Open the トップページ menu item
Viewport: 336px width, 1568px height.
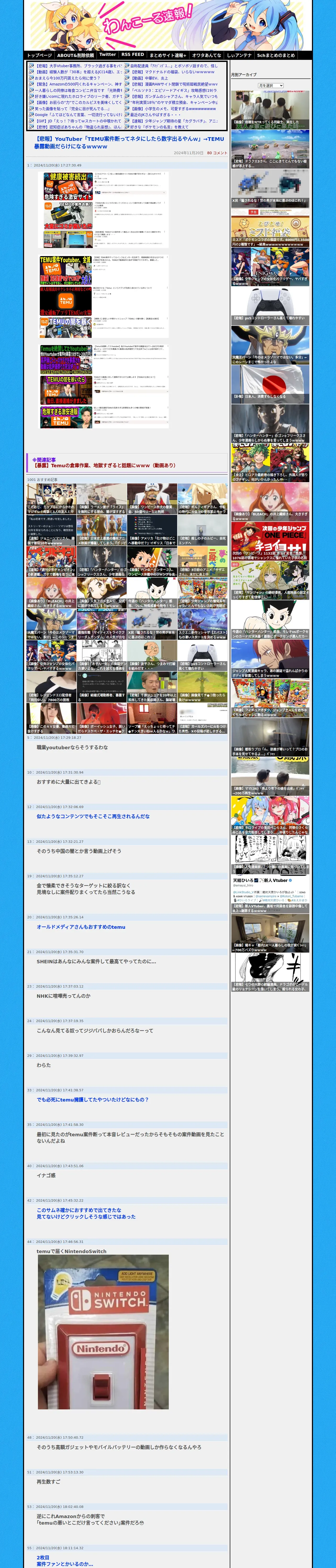click(39, 55)
